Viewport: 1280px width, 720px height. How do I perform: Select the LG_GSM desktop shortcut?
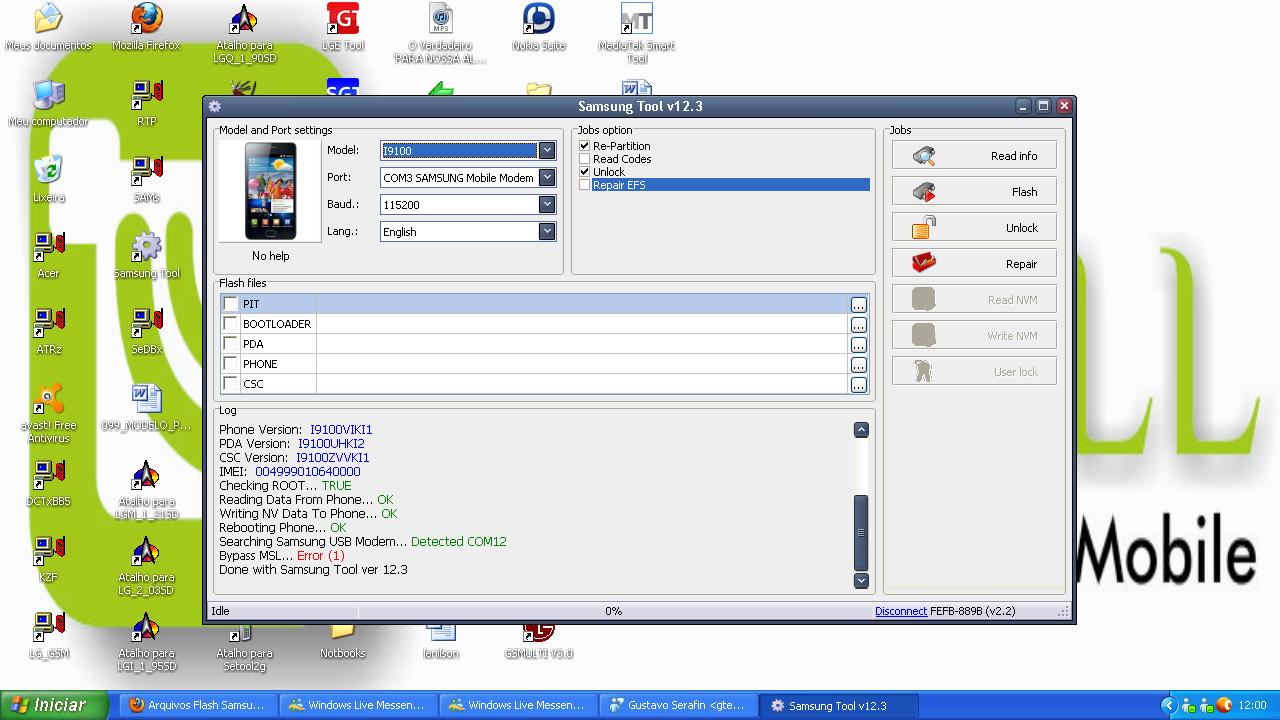pyautogui.click(x=48, y=636)
